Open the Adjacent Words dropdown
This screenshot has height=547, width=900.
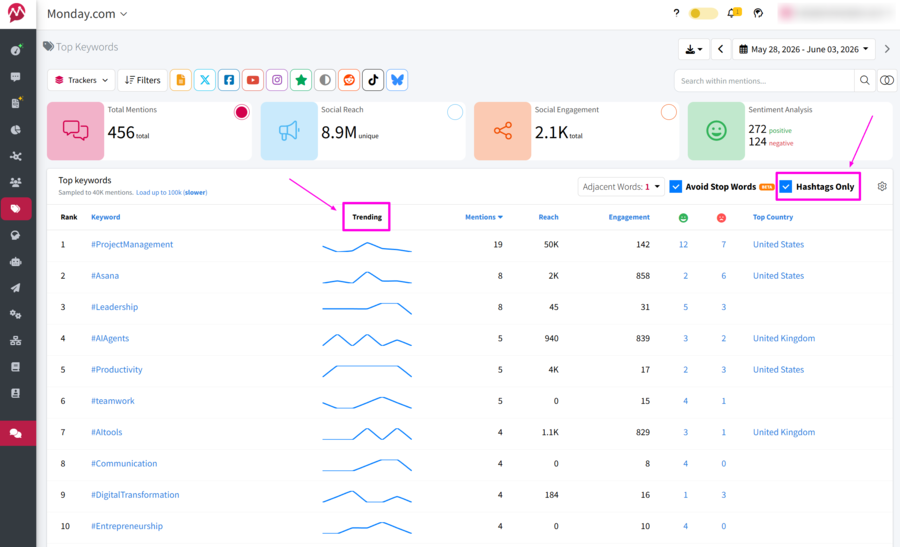(621, 187)
